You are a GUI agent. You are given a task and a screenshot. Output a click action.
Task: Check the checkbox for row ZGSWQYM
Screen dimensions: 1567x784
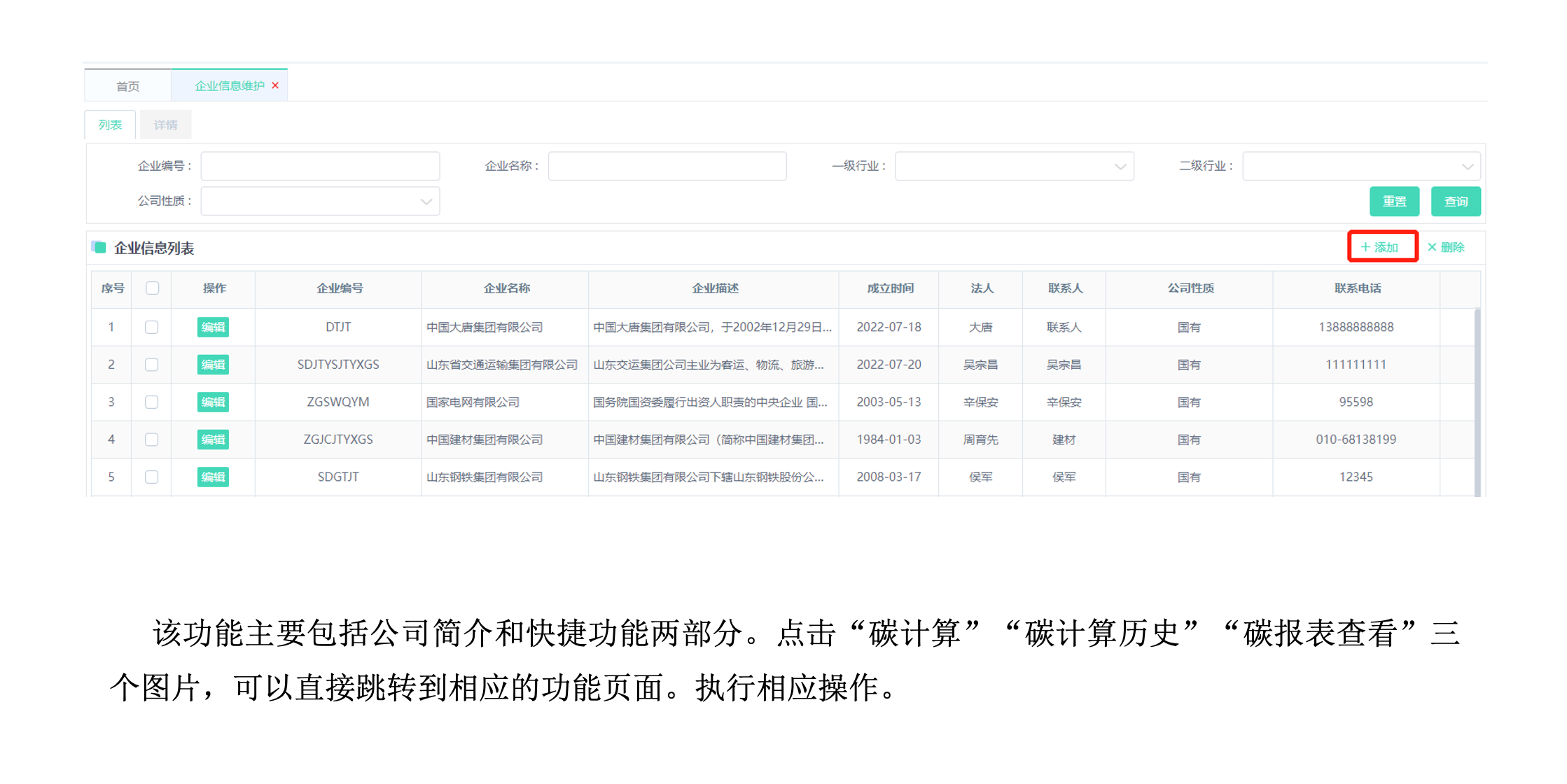pos(151,402)
